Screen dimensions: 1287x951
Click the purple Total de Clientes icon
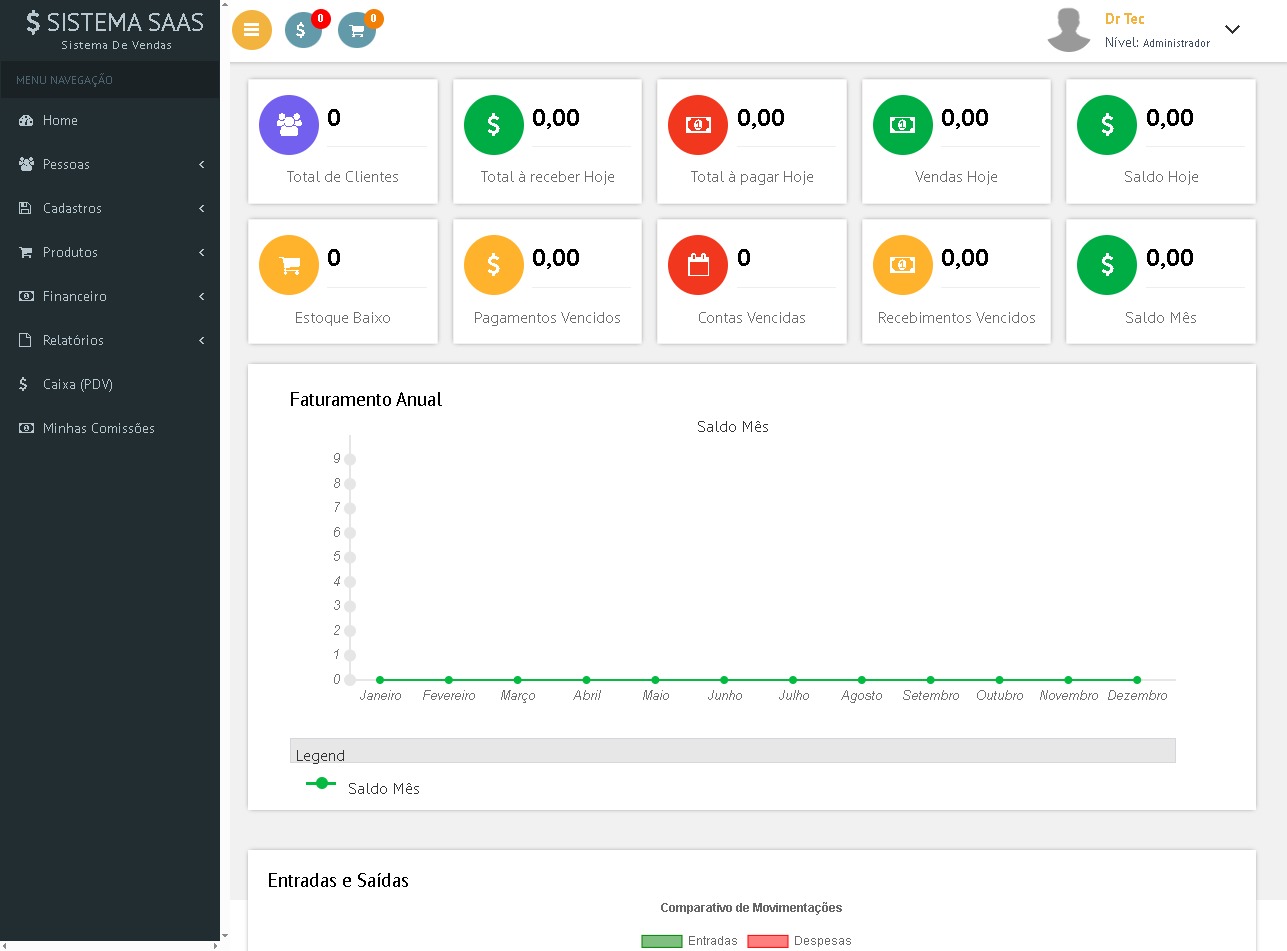pyautogui.click(x=289, y=125)
